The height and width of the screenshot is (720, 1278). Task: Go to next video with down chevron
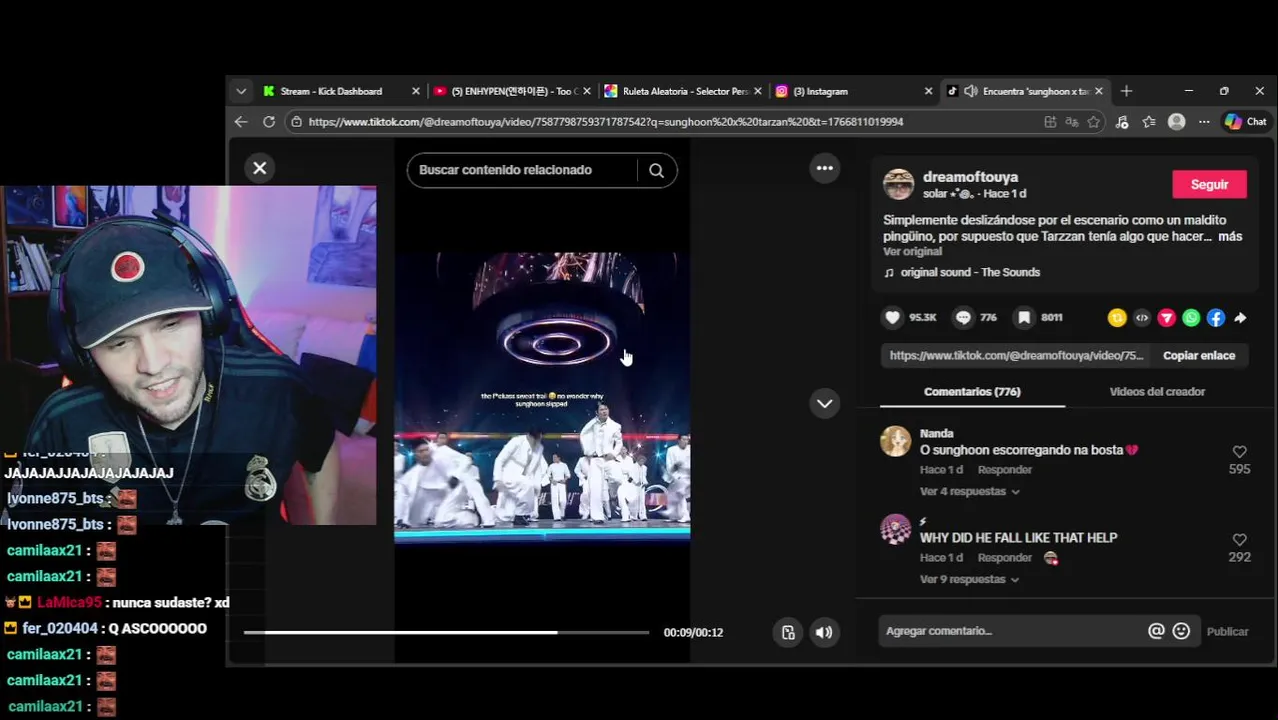pos(825,403)
